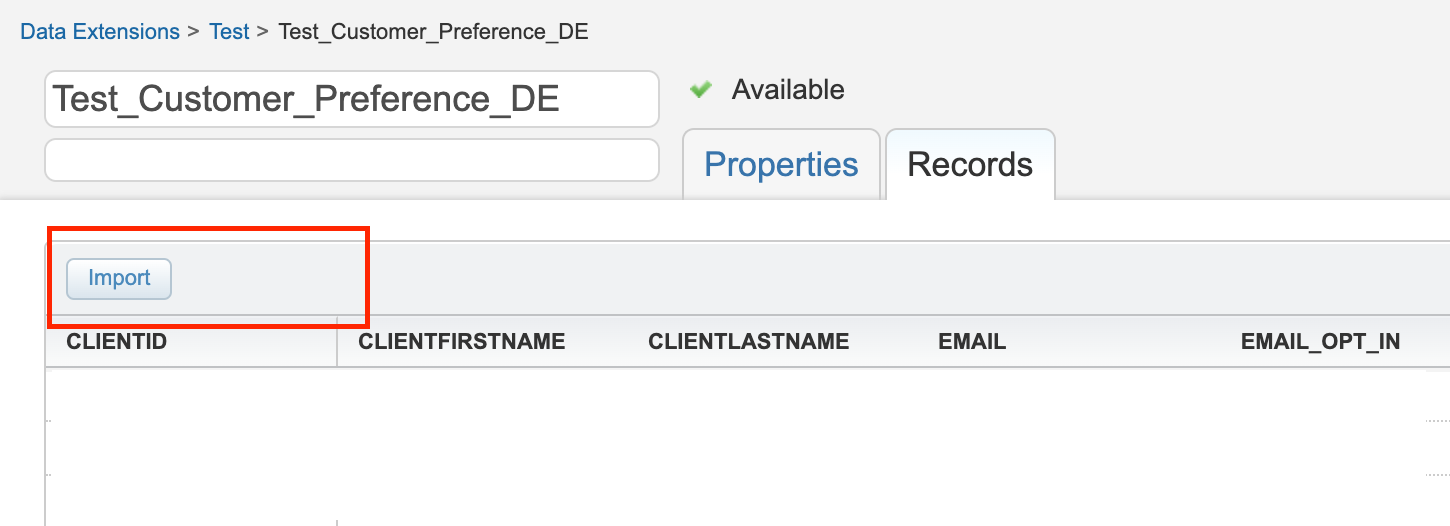Switch to the Properties tab

[x=781, y=165]
